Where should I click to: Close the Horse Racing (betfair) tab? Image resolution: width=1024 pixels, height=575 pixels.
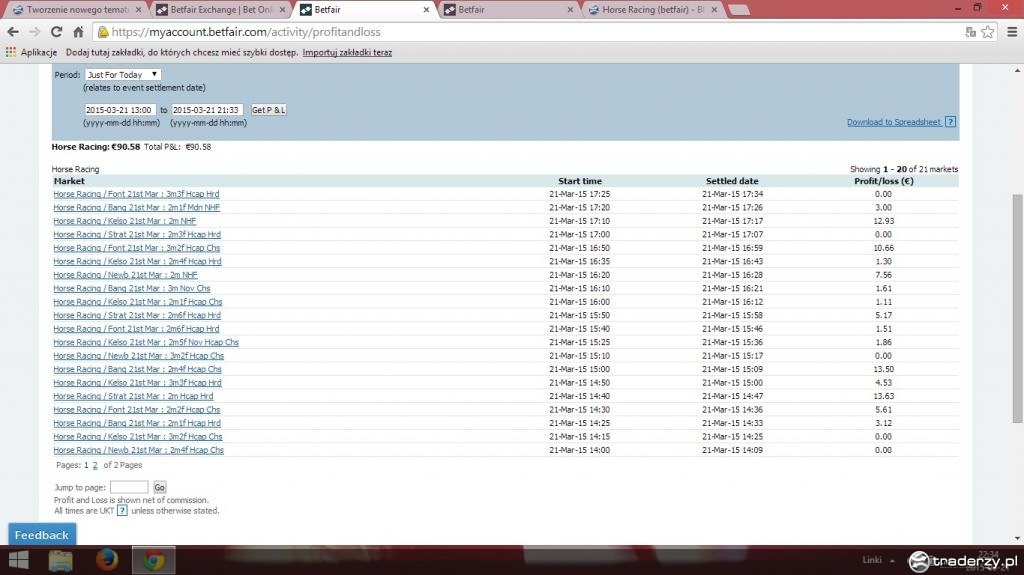714,10
